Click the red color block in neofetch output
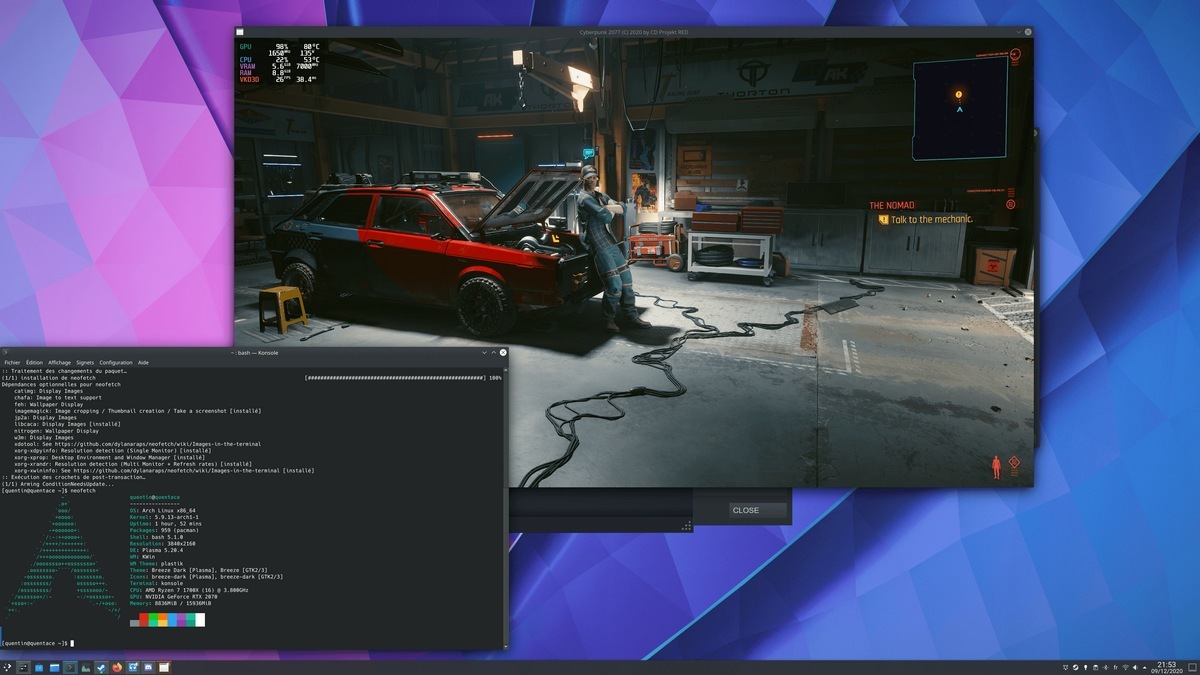Image resolution: width=1200 pixels, height=675 pixels. pos(144,619)
